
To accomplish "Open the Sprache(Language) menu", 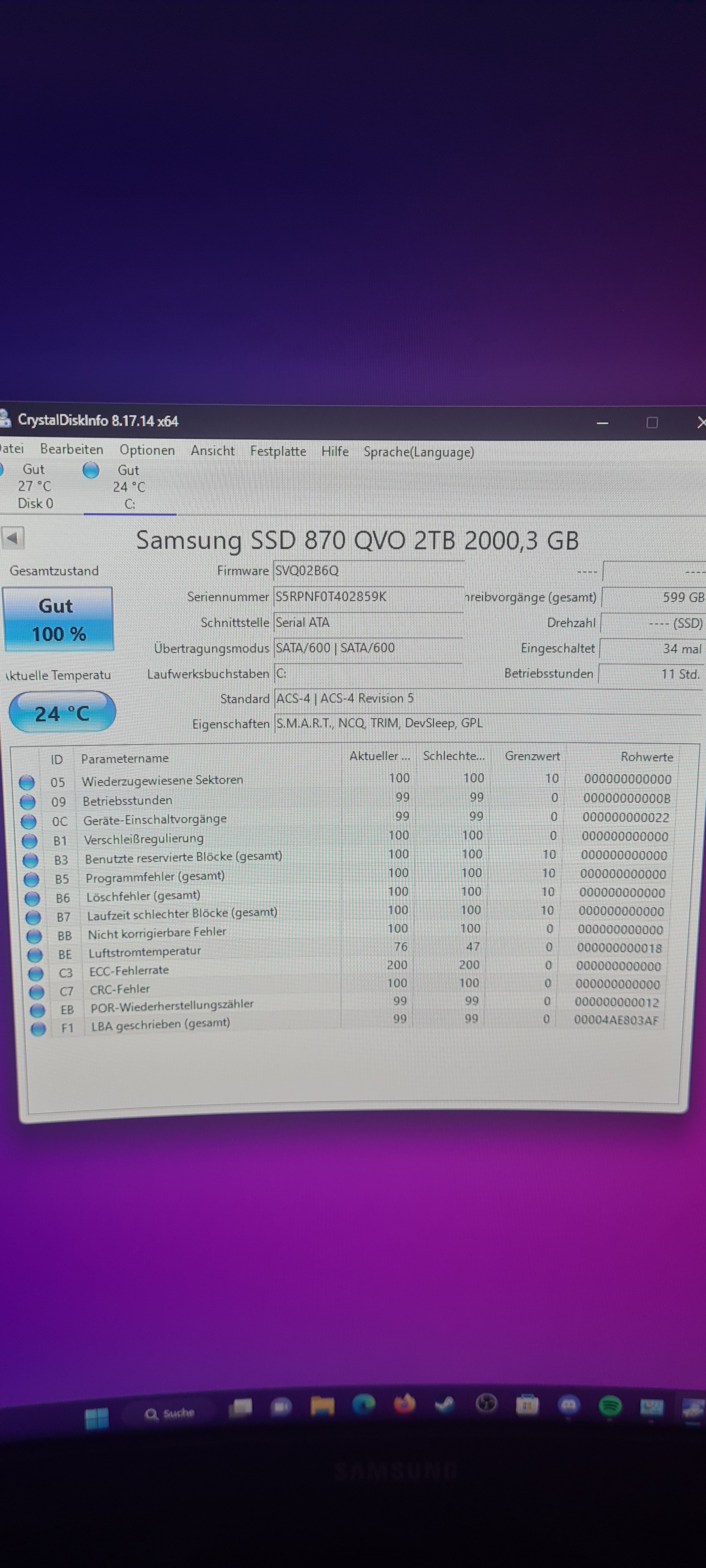I will coord(419,452).
